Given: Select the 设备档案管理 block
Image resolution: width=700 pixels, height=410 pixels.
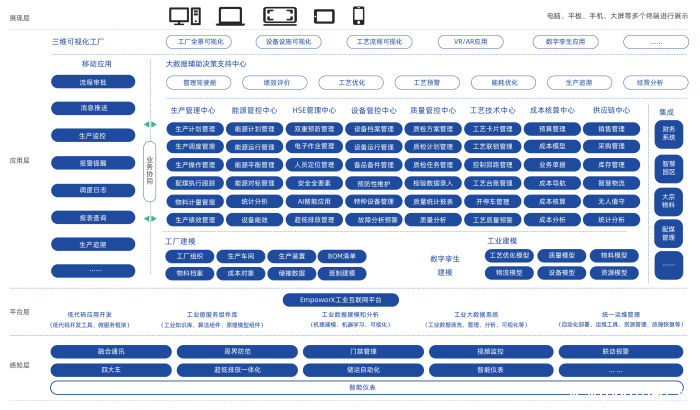Looking at the screenshot, I should pyautogui.click(x=373, y=129).
